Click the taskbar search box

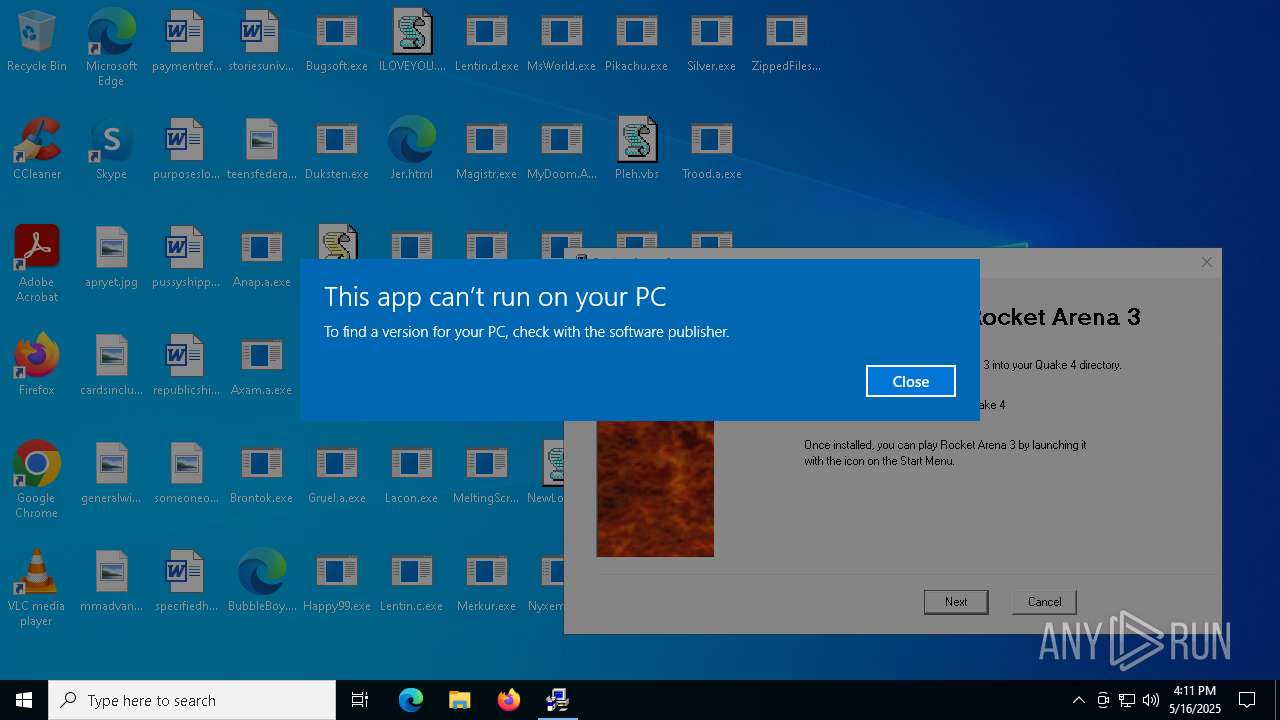pyautogui.click(x=192, y=700)
